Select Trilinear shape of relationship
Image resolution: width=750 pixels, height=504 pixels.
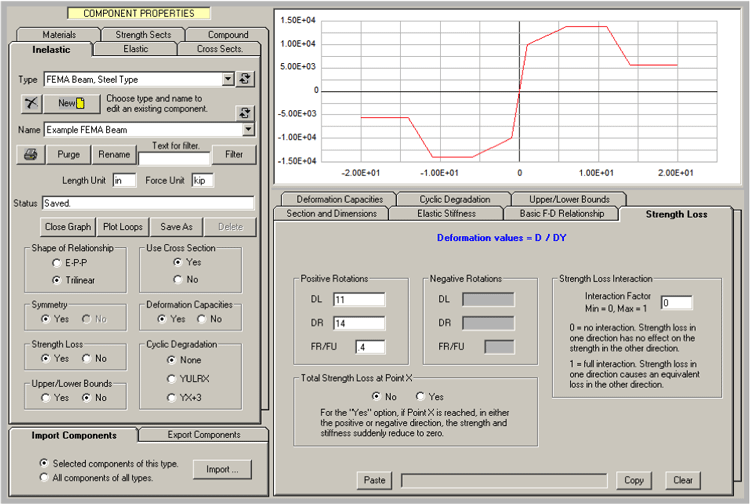coord(56,280)
